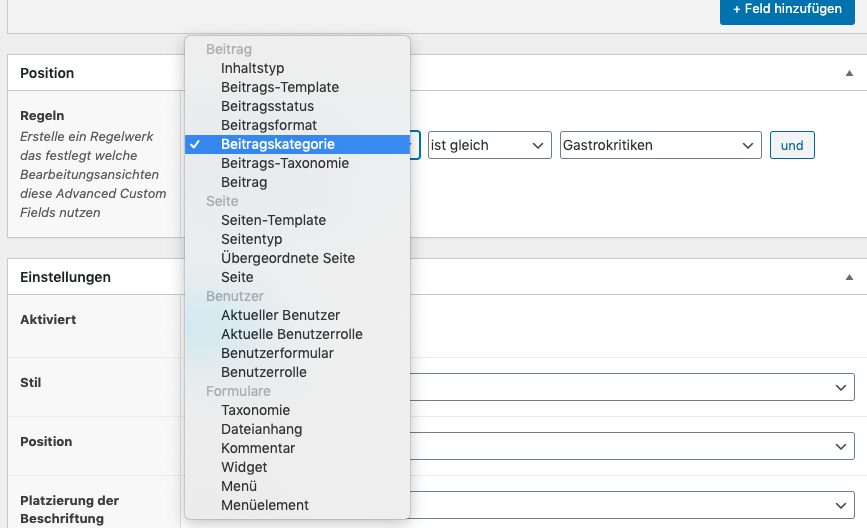This screenshot has height=528, width=867.
Task: Open the Platzierung der Beschriftung dropdown
Action: [x=632, y=505]
